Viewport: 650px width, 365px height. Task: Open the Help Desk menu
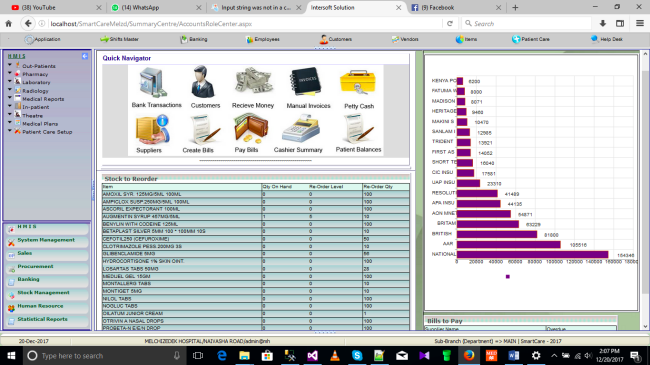pyautogui.click(x=607, y=39)
